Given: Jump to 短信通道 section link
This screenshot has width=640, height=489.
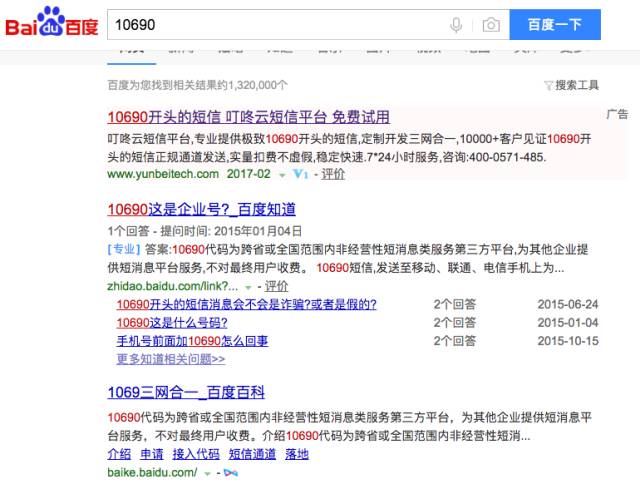Looking at the screenshot, I should (x=252, y=454).
